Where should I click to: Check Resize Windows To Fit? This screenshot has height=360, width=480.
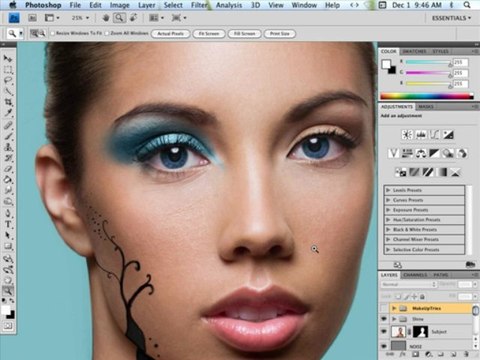[x=53, y=33]
